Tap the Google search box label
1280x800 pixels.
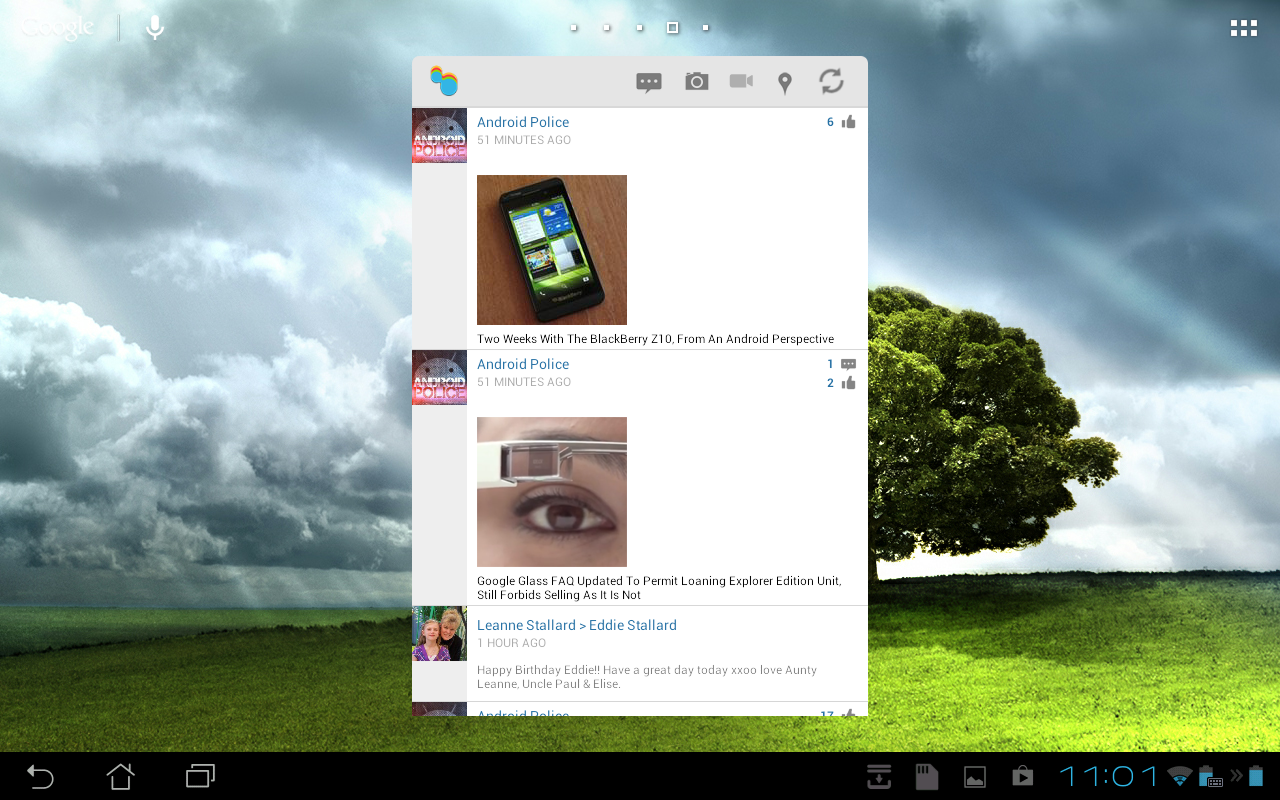click(x=58, y=28)
